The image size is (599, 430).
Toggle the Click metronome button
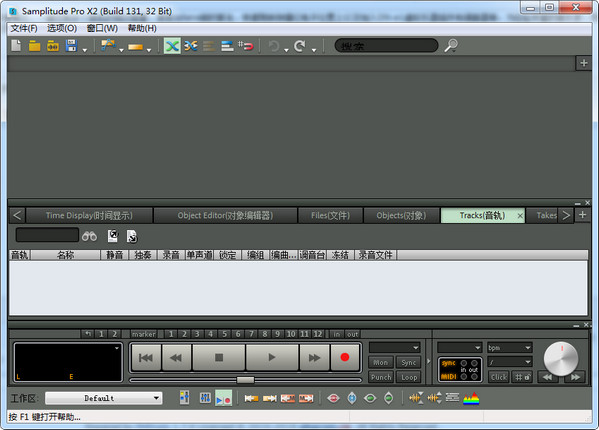(499, 377)
